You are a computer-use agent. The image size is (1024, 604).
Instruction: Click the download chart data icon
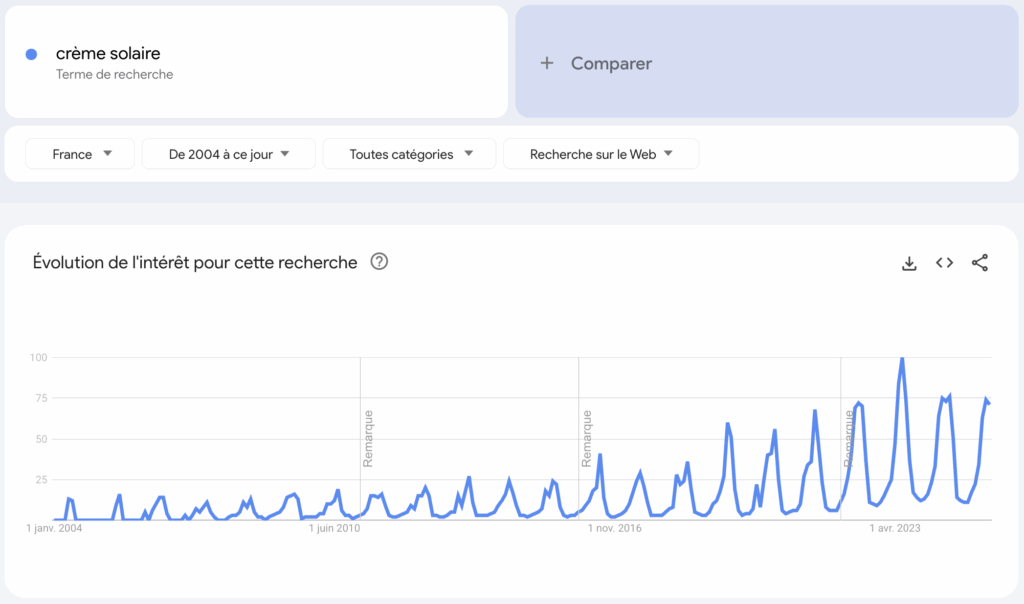point(909,262)
